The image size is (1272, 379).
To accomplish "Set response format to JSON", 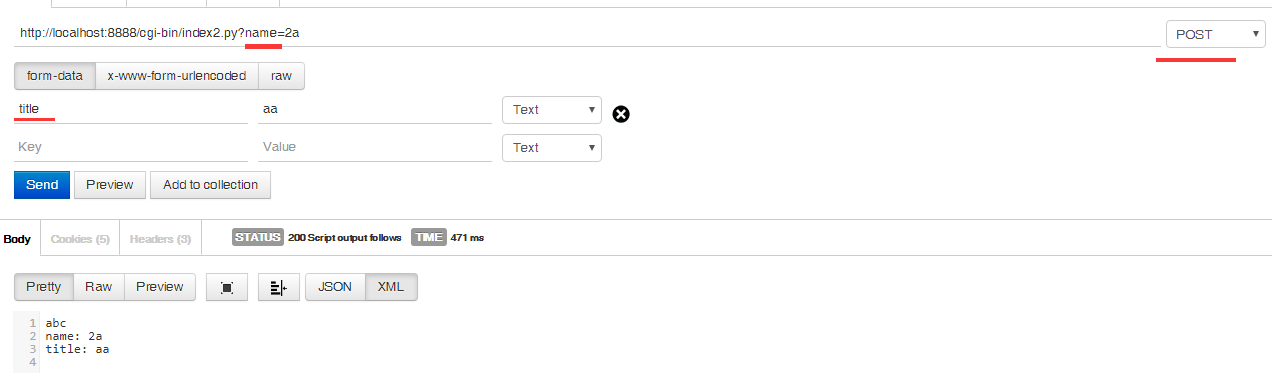I will [335, 287].
